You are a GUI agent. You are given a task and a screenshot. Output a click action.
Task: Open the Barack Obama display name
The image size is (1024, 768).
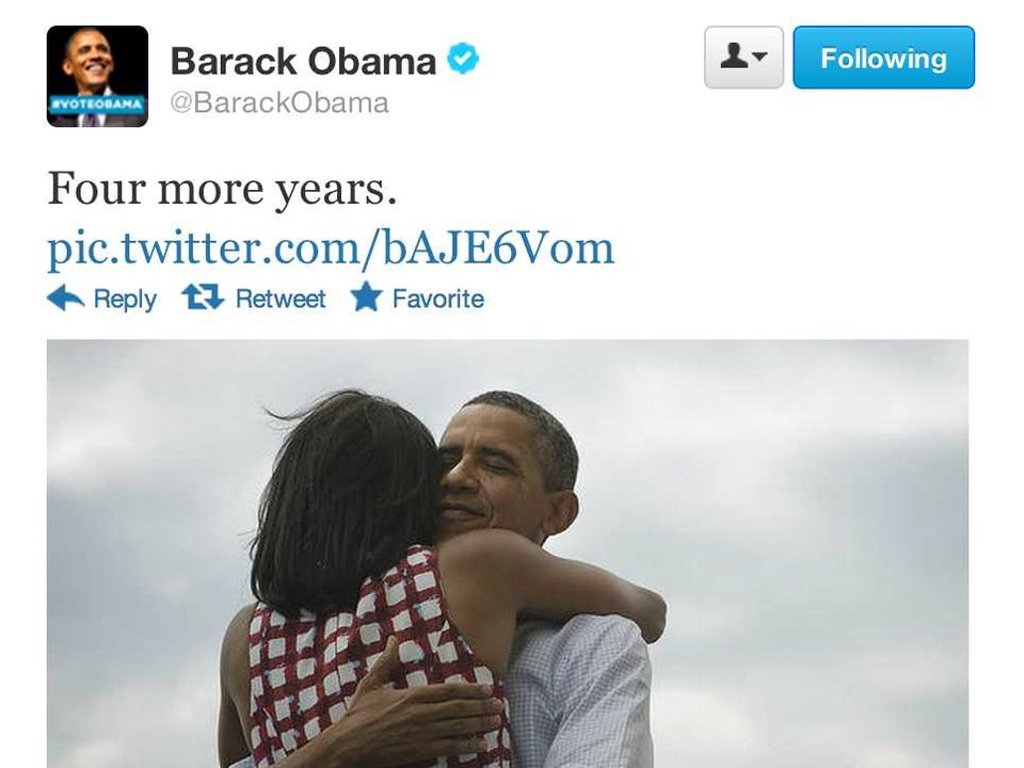303,61
